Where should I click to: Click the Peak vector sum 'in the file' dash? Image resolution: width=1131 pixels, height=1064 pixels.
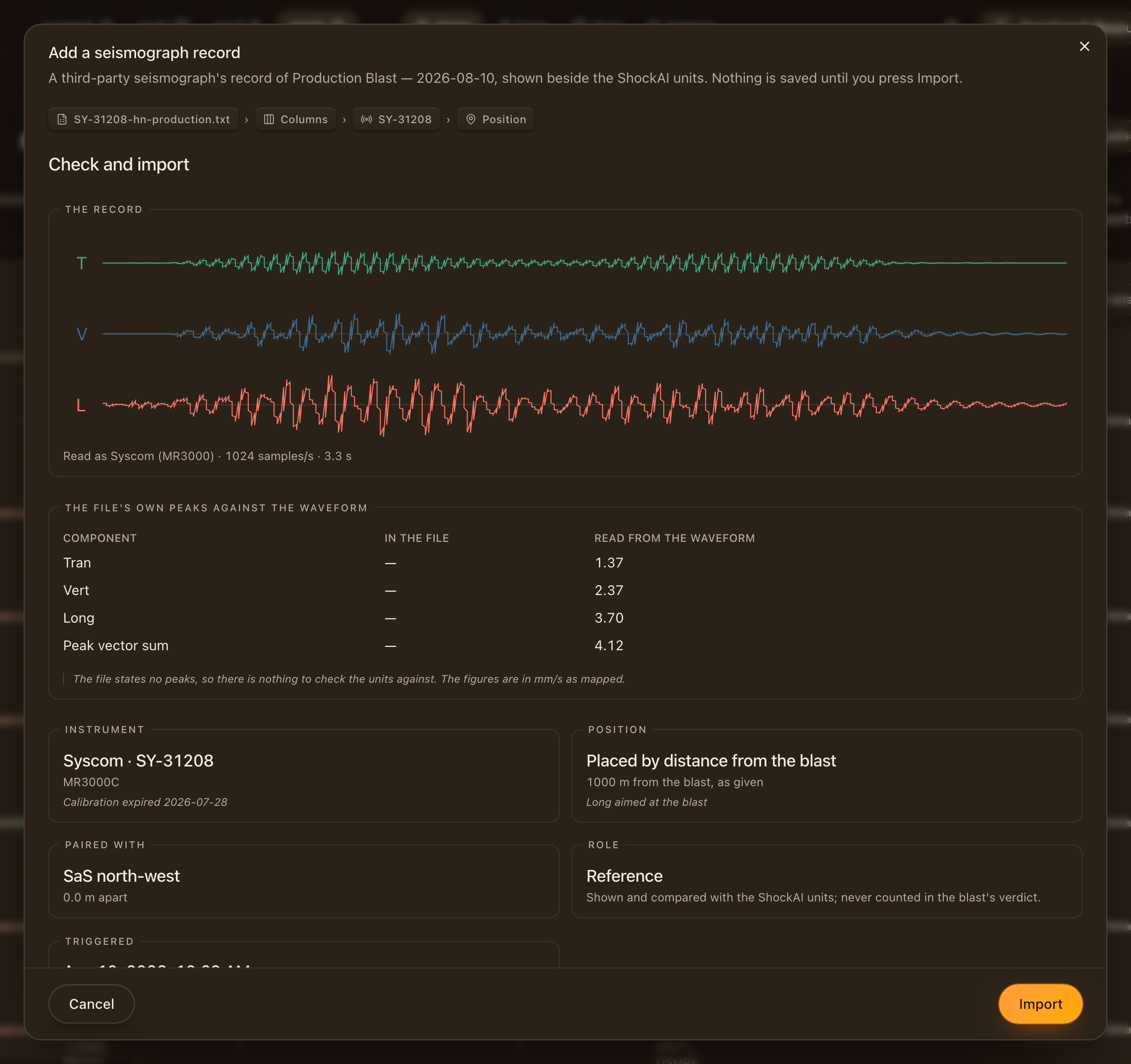[x=390, y=646]
